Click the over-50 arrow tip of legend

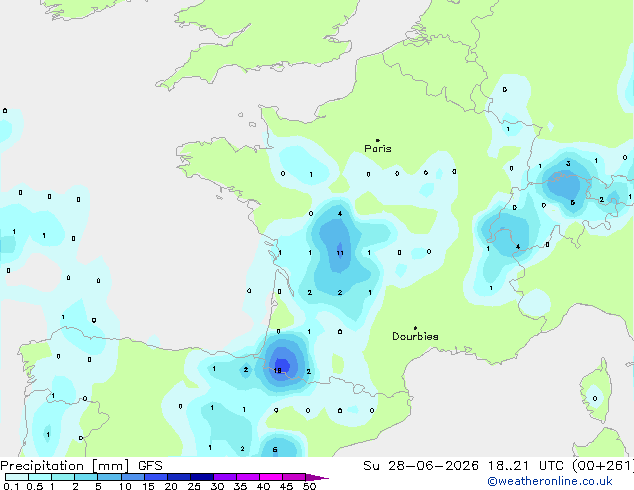click(x=317, y=477)
